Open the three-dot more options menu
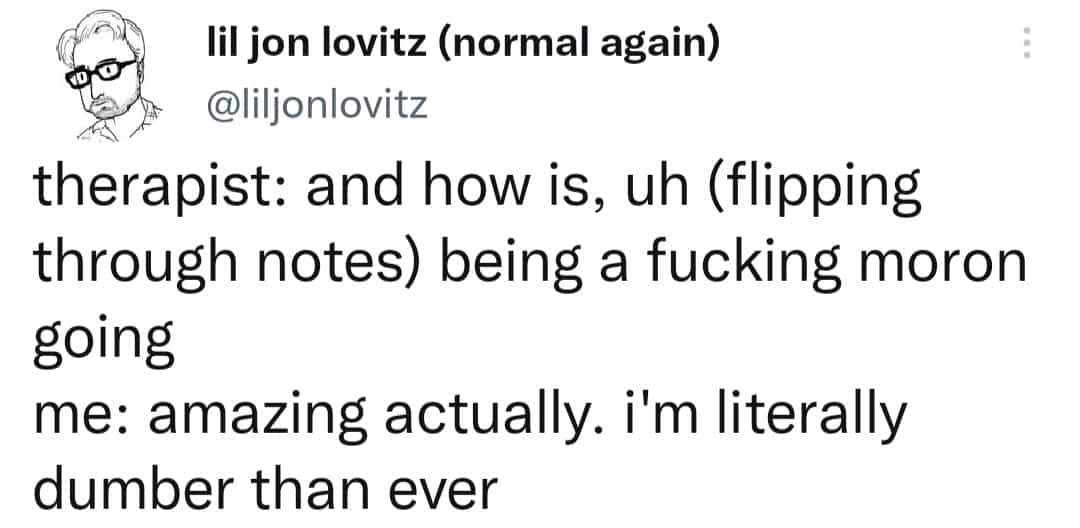 click(x=1028, y=43)
